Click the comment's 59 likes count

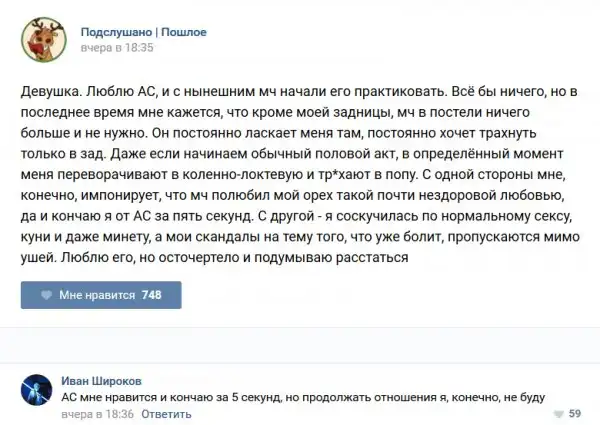(574, 413)
